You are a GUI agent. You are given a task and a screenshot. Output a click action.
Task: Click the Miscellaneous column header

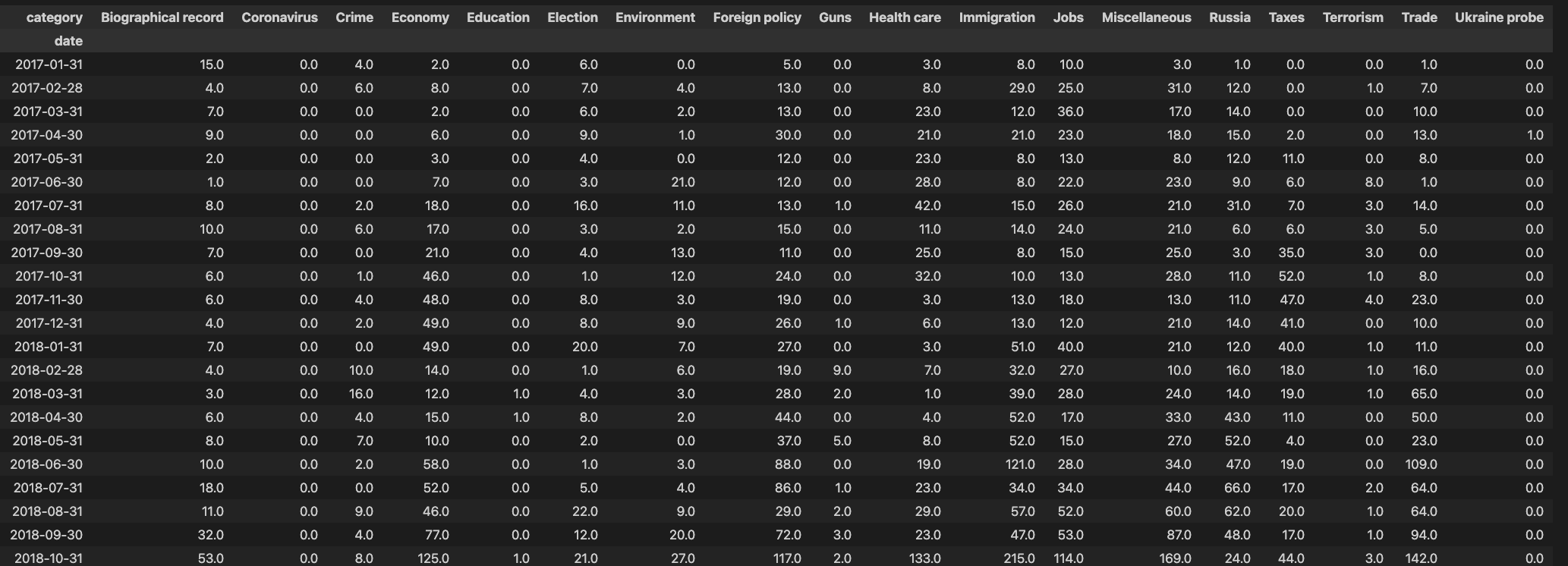click(1146, 17)
